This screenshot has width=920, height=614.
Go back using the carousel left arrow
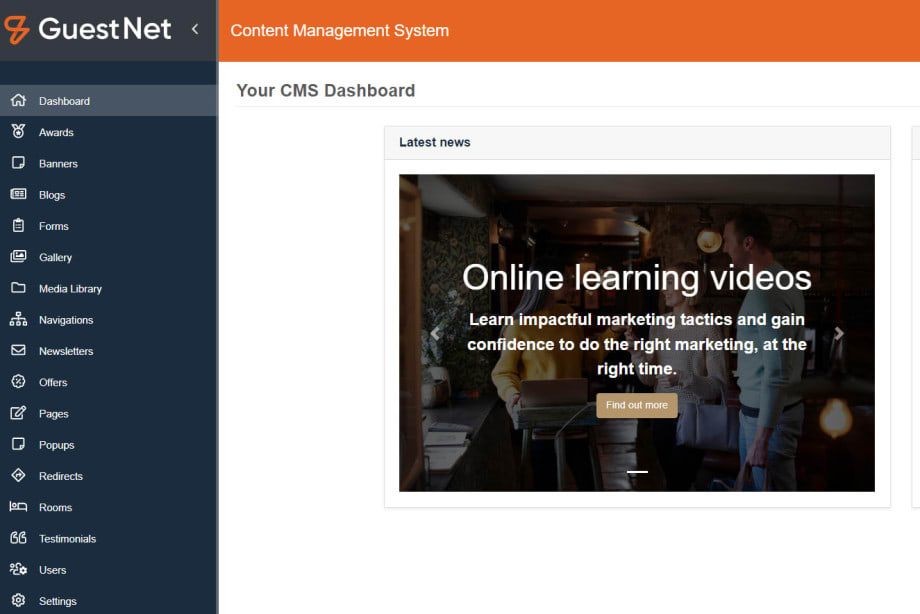(x=434, y=333)
